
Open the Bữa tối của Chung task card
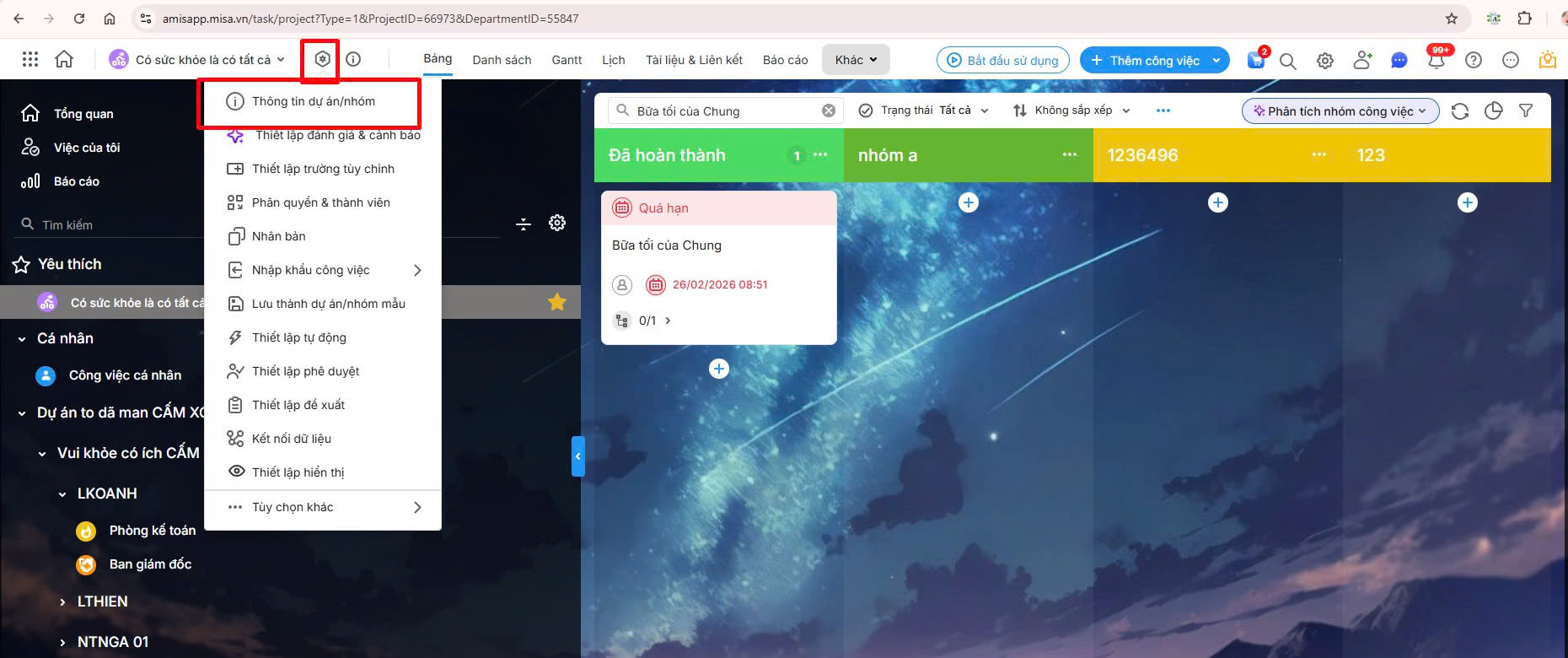coord(719,267)
